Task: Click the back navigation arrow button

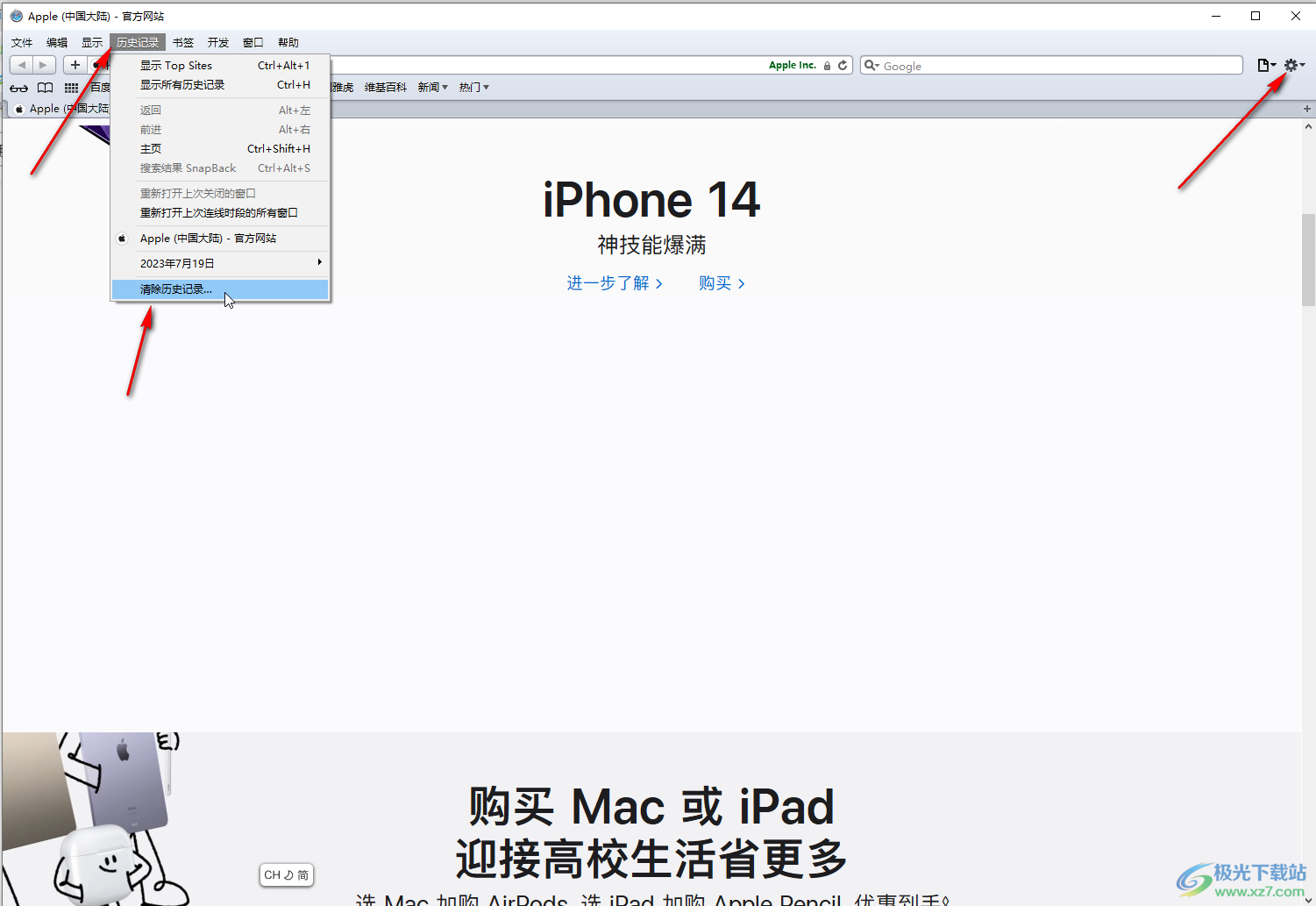Action: pos(21,65)
